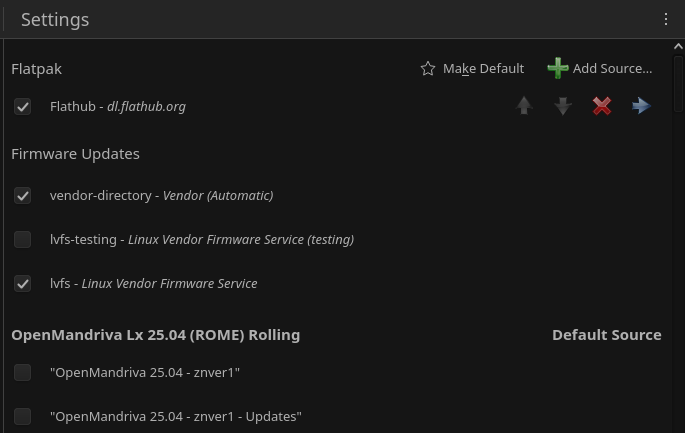Click the Add Source... button text

point(612,69)
